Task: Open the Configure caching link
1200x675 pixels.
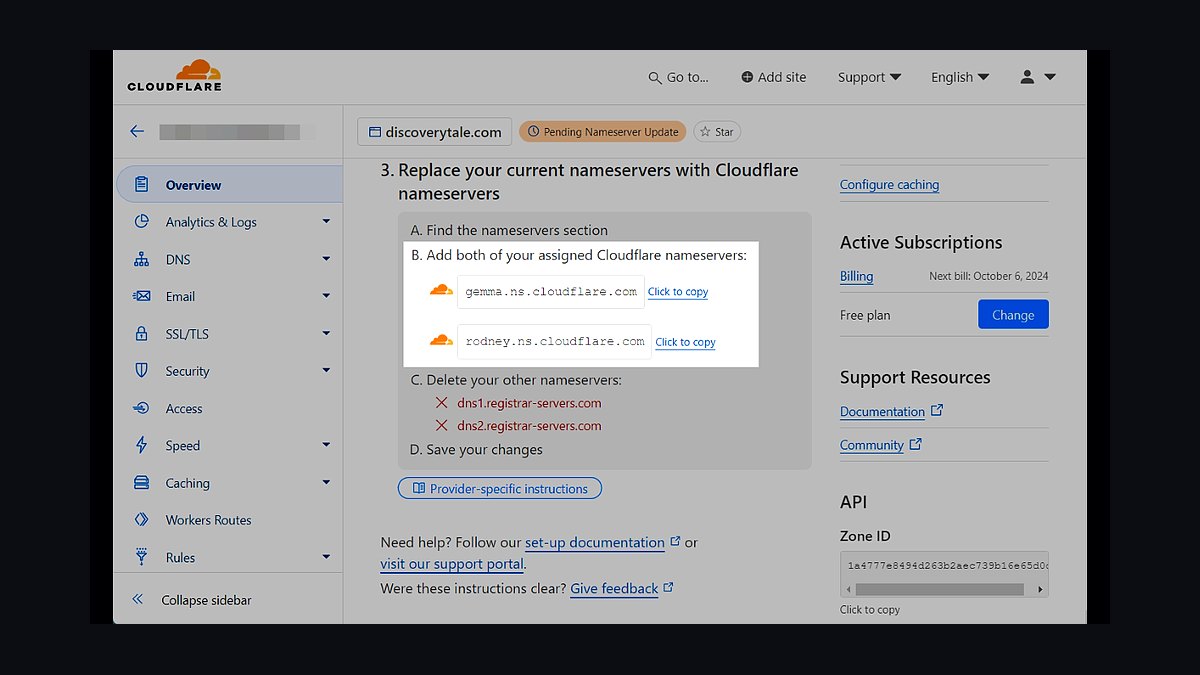Action: click(889, 184)
